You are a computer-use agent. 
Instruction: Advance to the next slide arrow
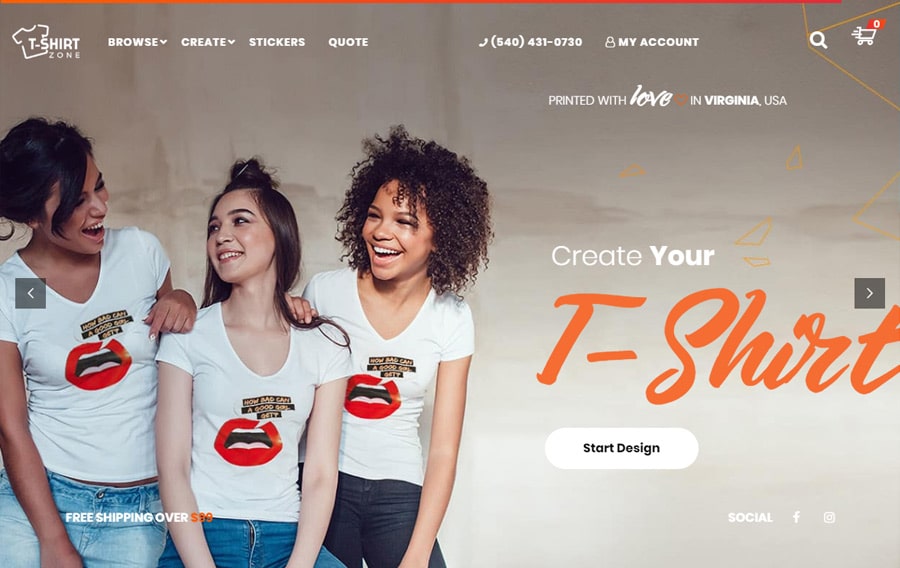click(x=869, y=293)
